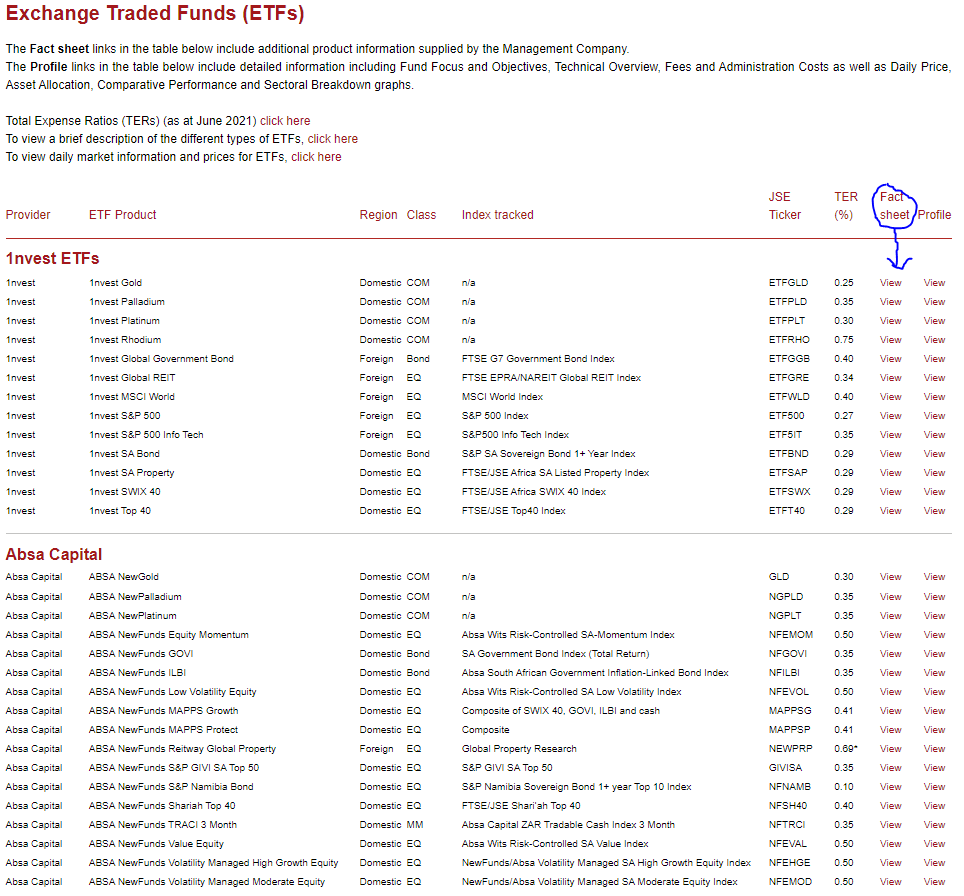View fact sheet for ABSA NewGold
Screen dimensions: 964x896
890,577
